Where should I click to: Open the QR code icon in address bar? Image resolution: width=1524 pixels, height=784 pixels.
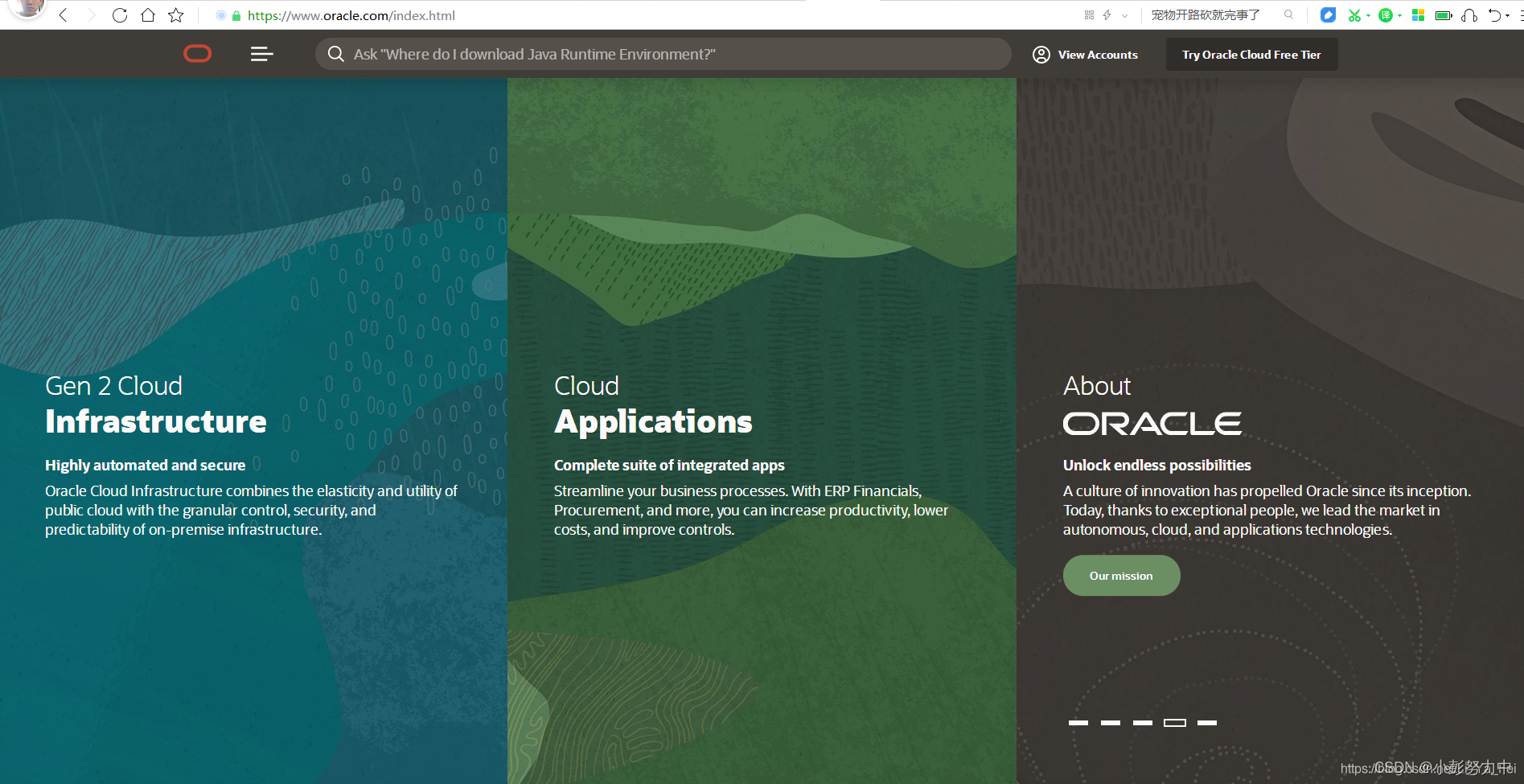(1089, 14)
